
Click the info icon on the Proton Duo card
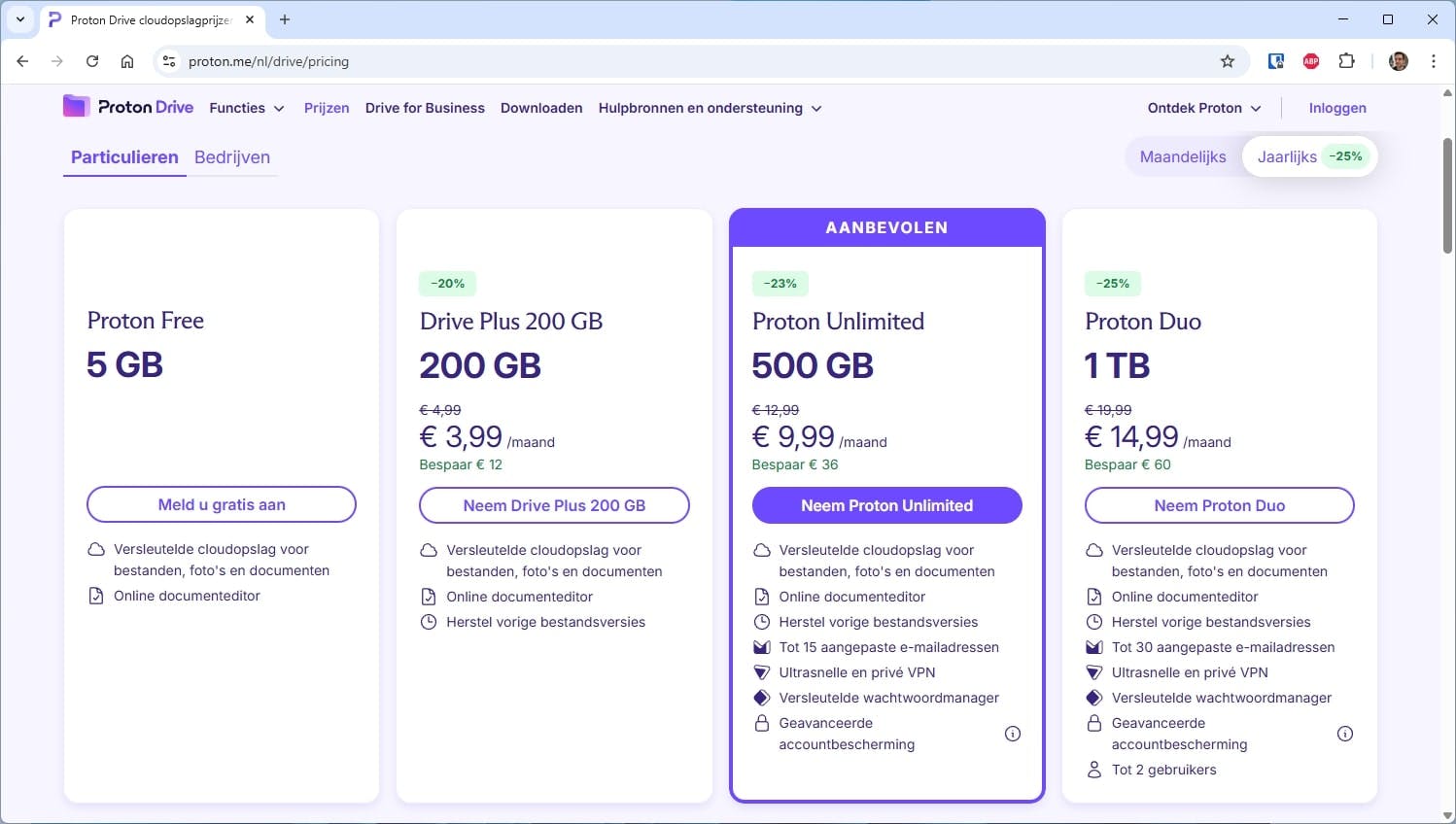point(1345,735)
